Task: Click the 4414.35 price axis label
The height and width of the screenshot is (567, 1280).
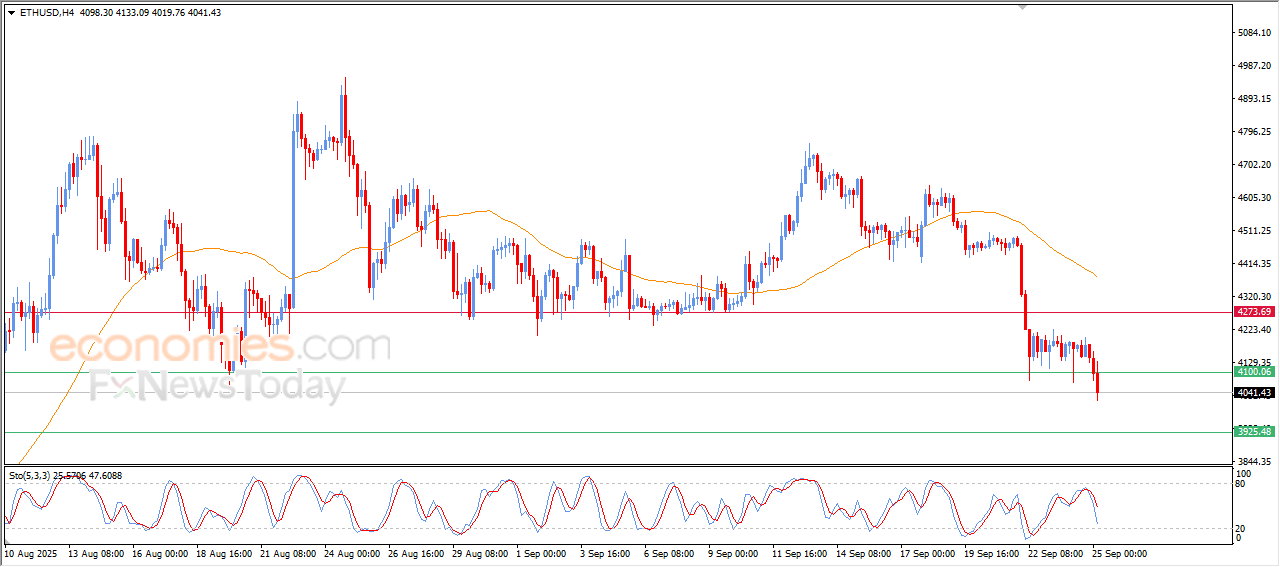Action: pos(1253,264)
